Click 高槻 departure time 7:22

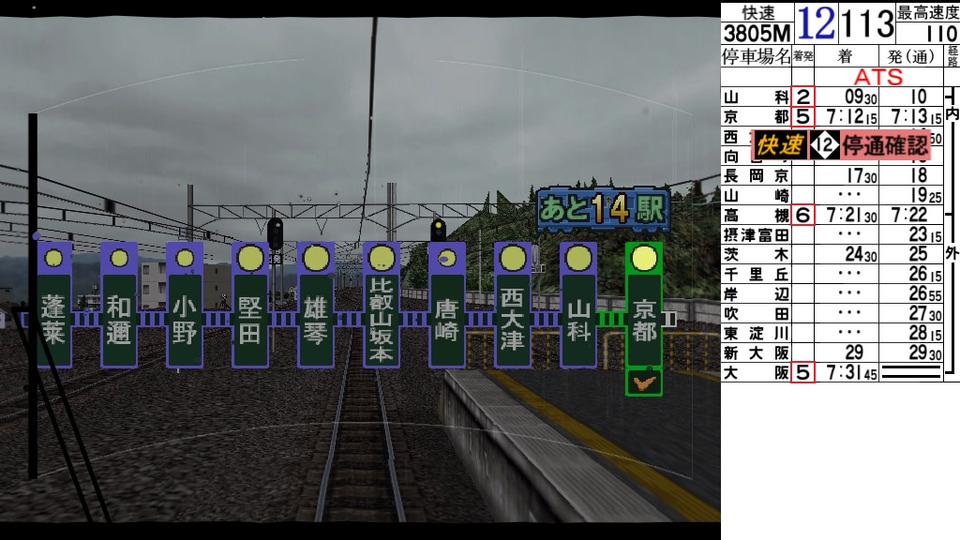pyautogui.click(x=909, y=215)
